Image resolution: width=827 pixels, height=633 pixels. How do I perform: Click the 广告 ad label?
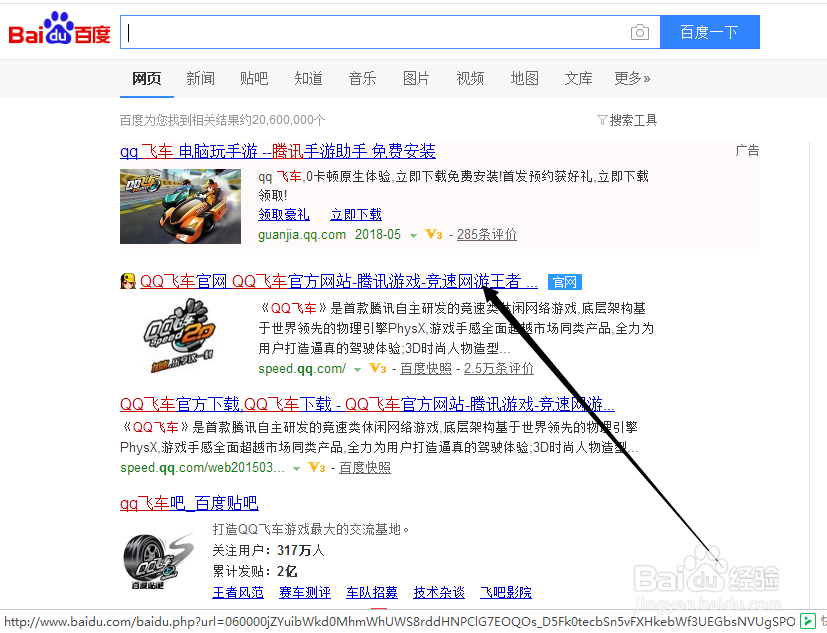(x=747, y=151)
